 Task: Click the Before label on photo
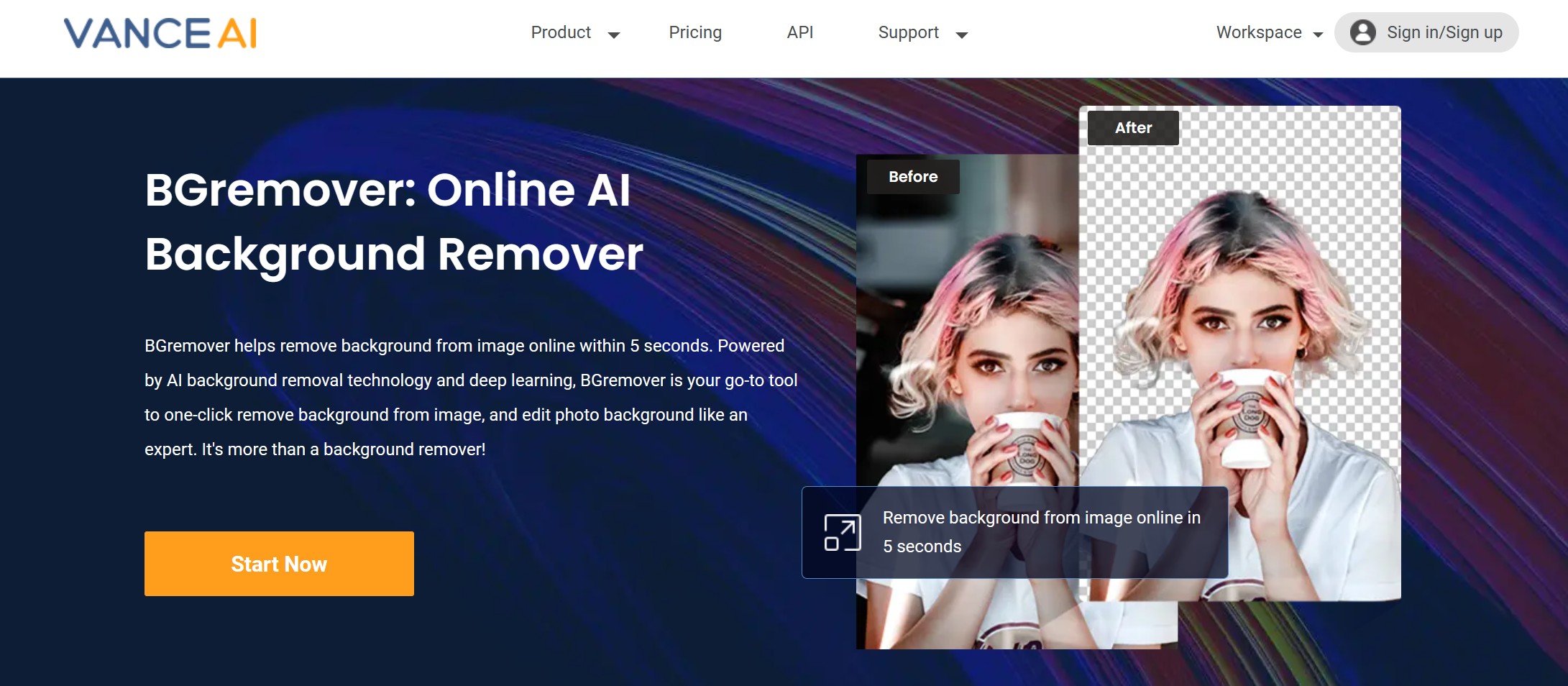913,177
